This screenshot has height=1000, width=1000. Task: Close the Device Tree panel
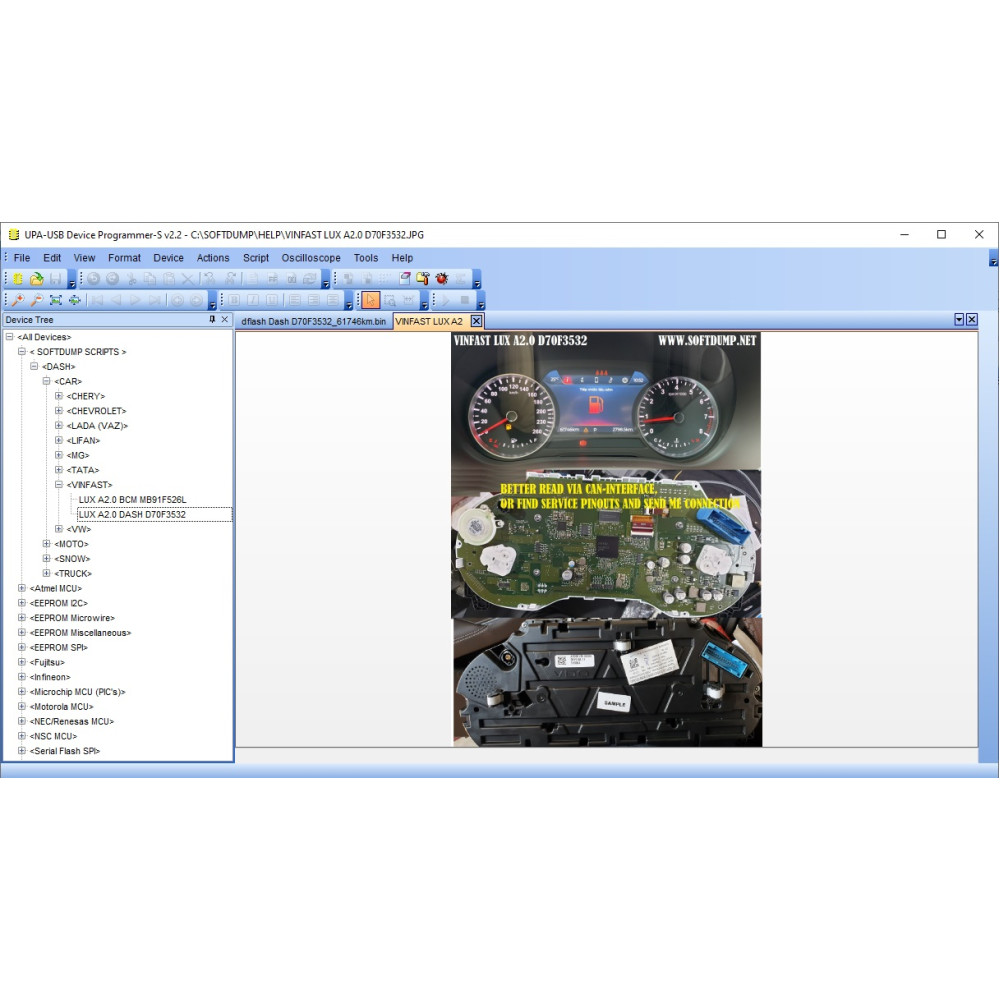(x=224, y=320)
